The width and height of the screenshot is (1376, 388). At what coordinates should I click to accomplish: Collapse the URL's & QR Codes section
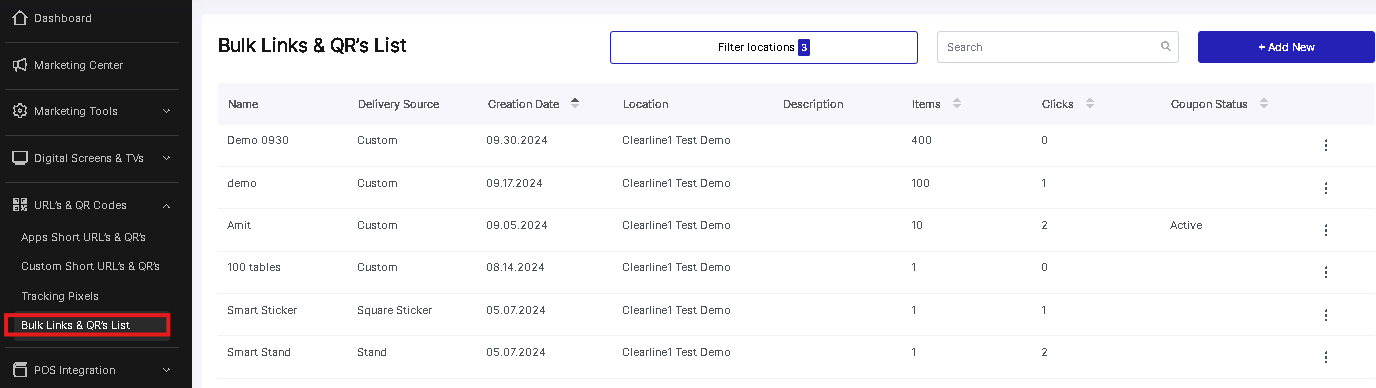point(166,205)
